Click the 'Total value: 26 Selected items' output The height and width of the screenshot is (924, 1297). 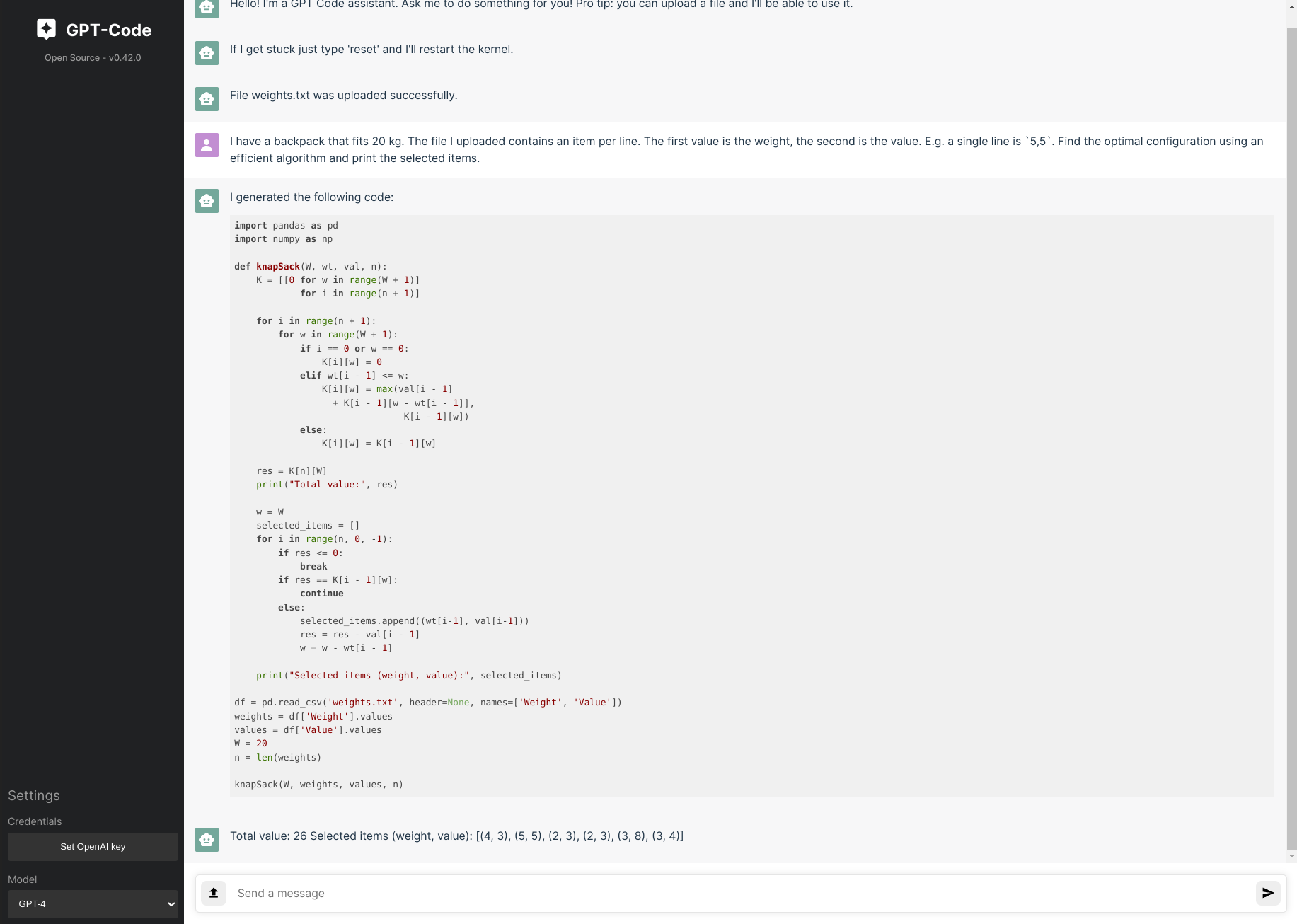click(x=456, y=836)
